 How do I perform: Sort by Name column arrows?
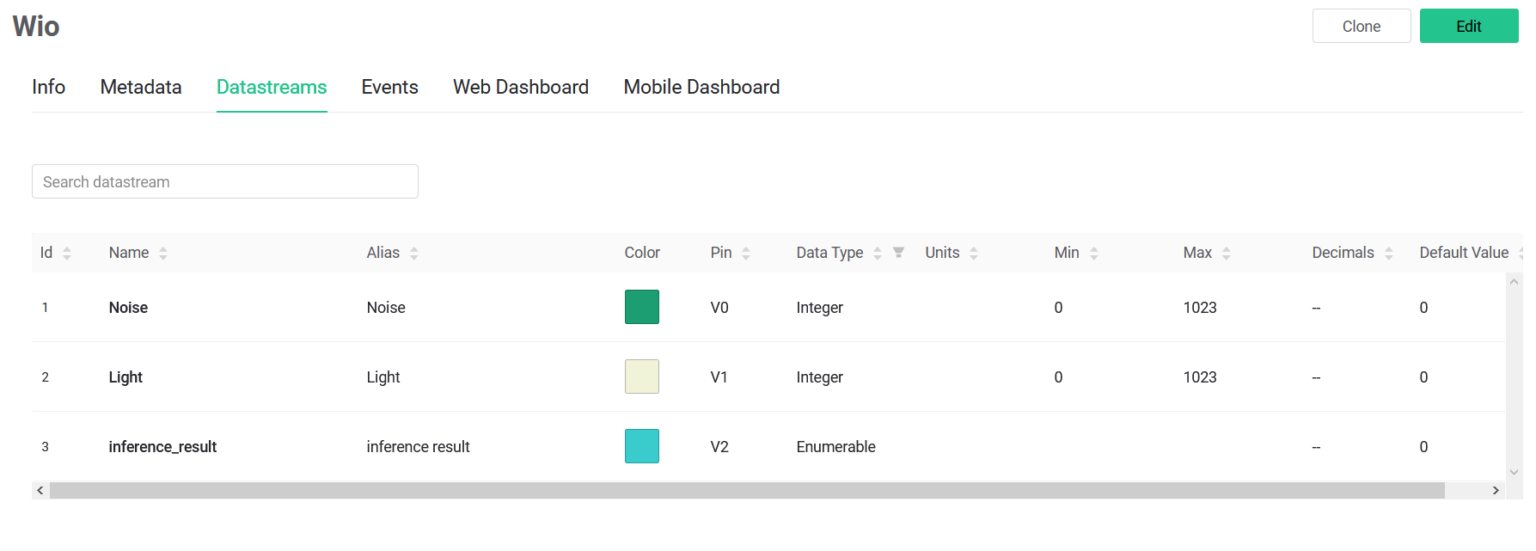click(163, 253)
